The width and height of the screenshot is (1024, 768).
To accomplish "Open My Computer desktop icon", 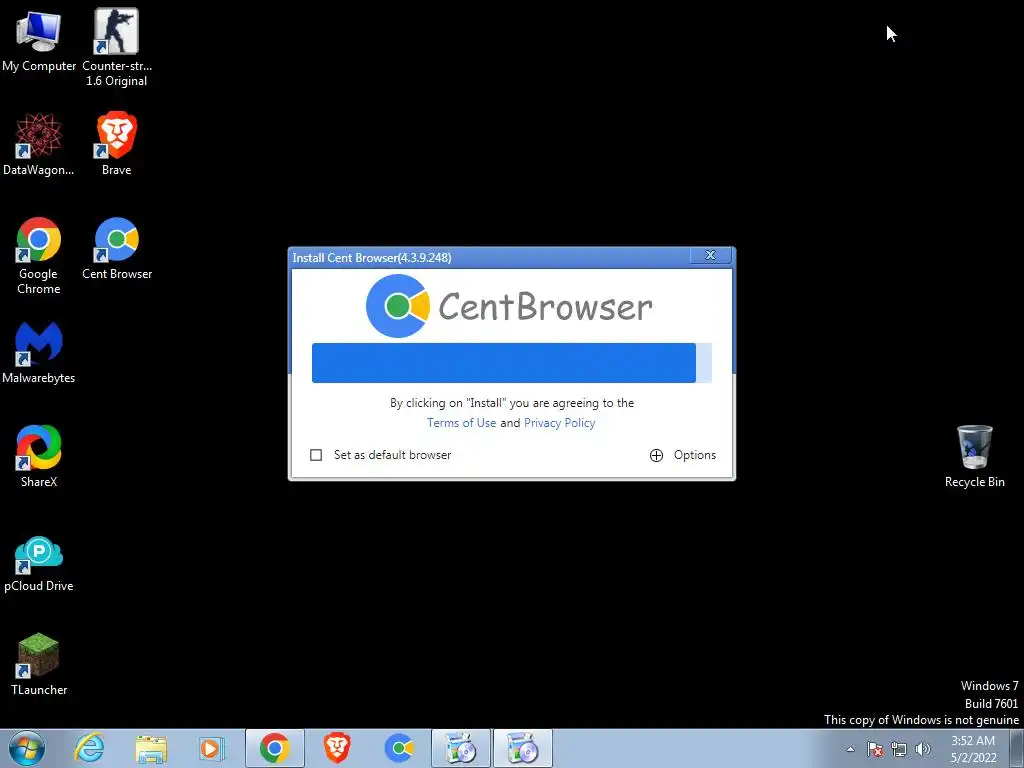I will click(39, 41).
